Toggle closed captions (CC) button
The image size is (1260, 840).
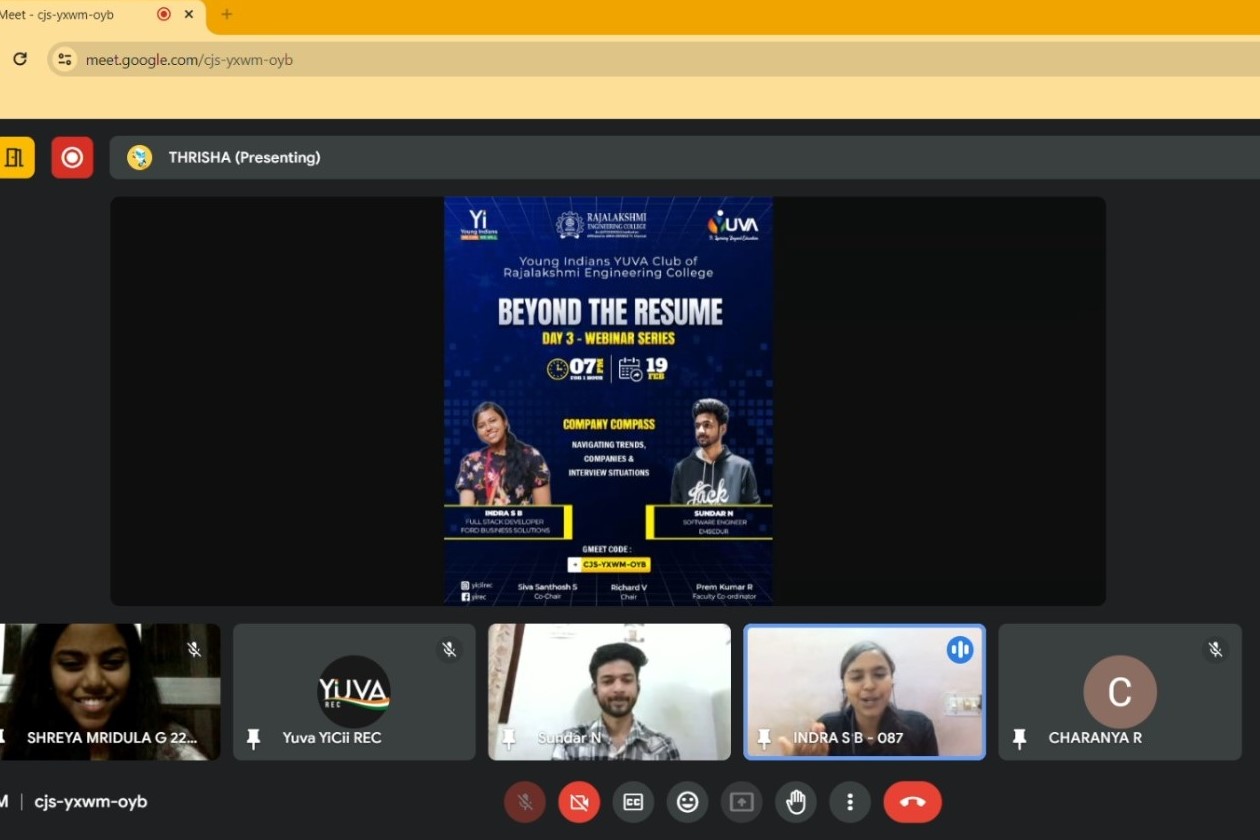[633, 802]
